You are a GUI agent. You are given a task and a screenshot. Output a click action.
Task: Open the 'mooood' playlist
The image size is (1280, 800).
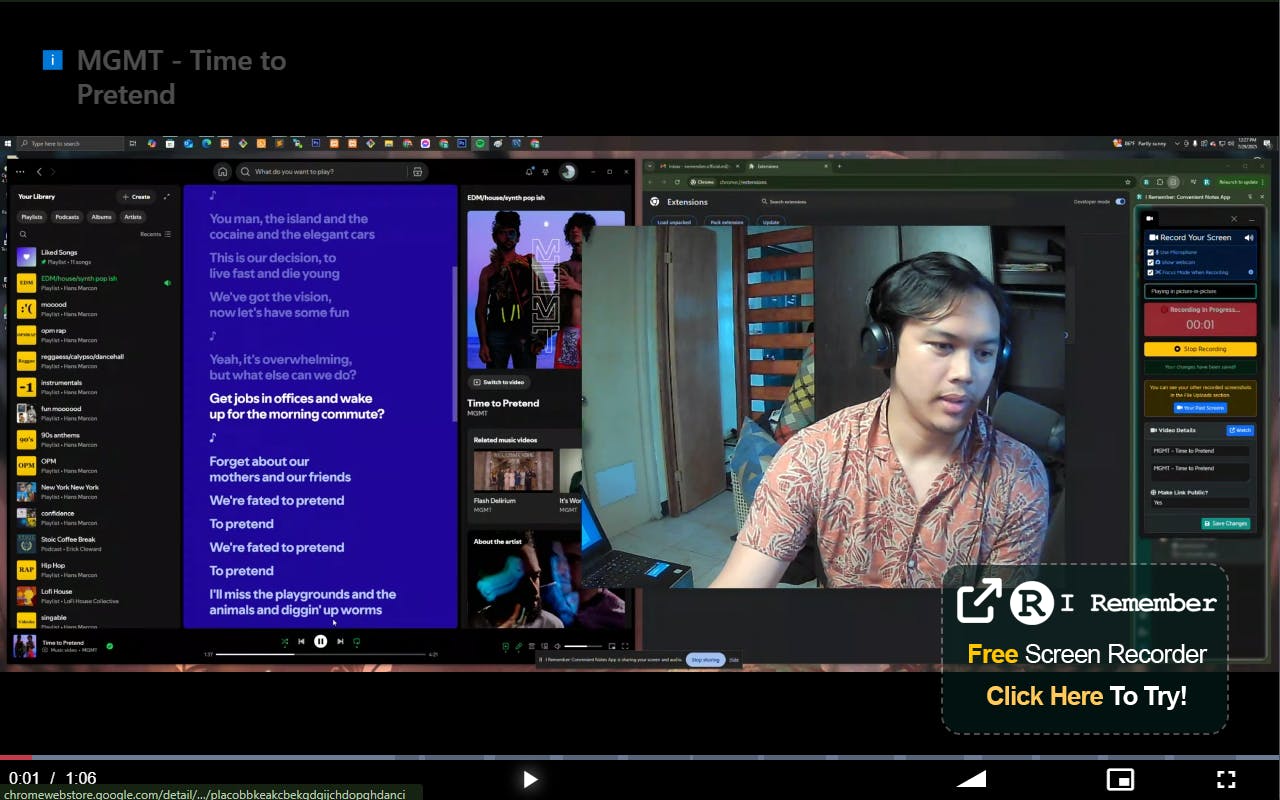click(94, 309)
